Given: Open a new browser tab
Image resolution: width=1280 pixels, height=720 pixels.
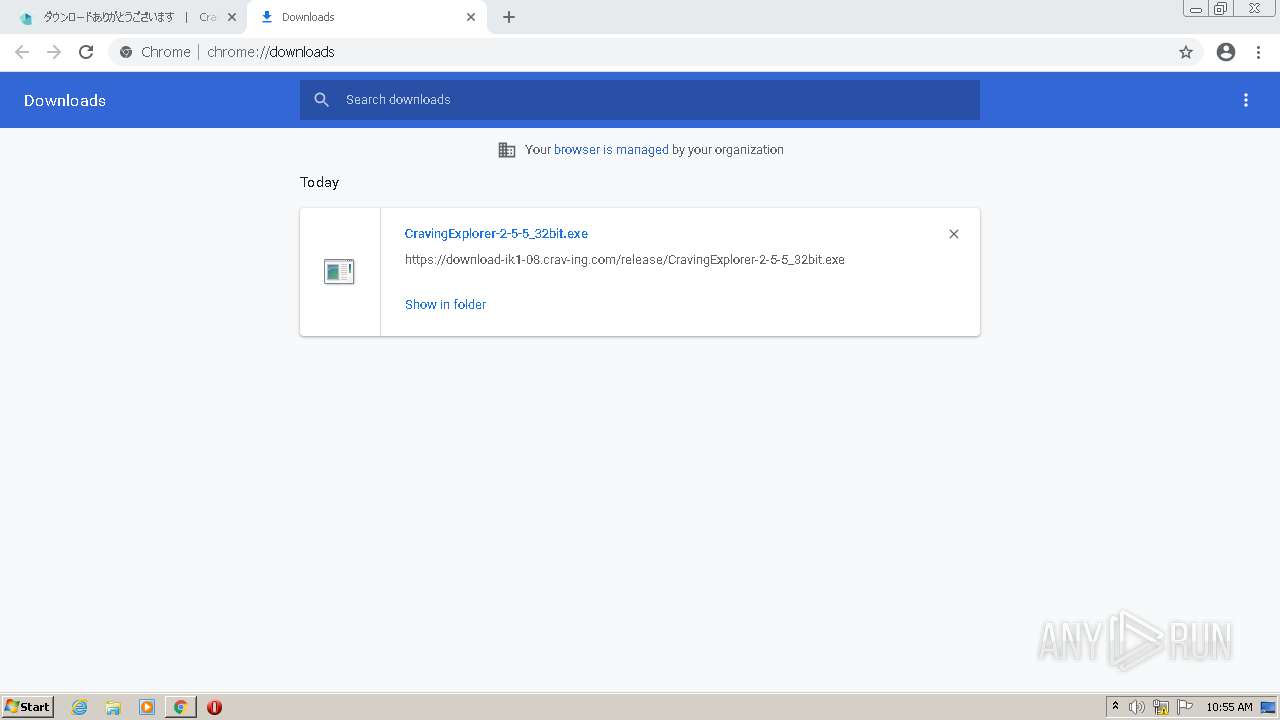Looking at the screenshot, I should (x=509, y=17).
